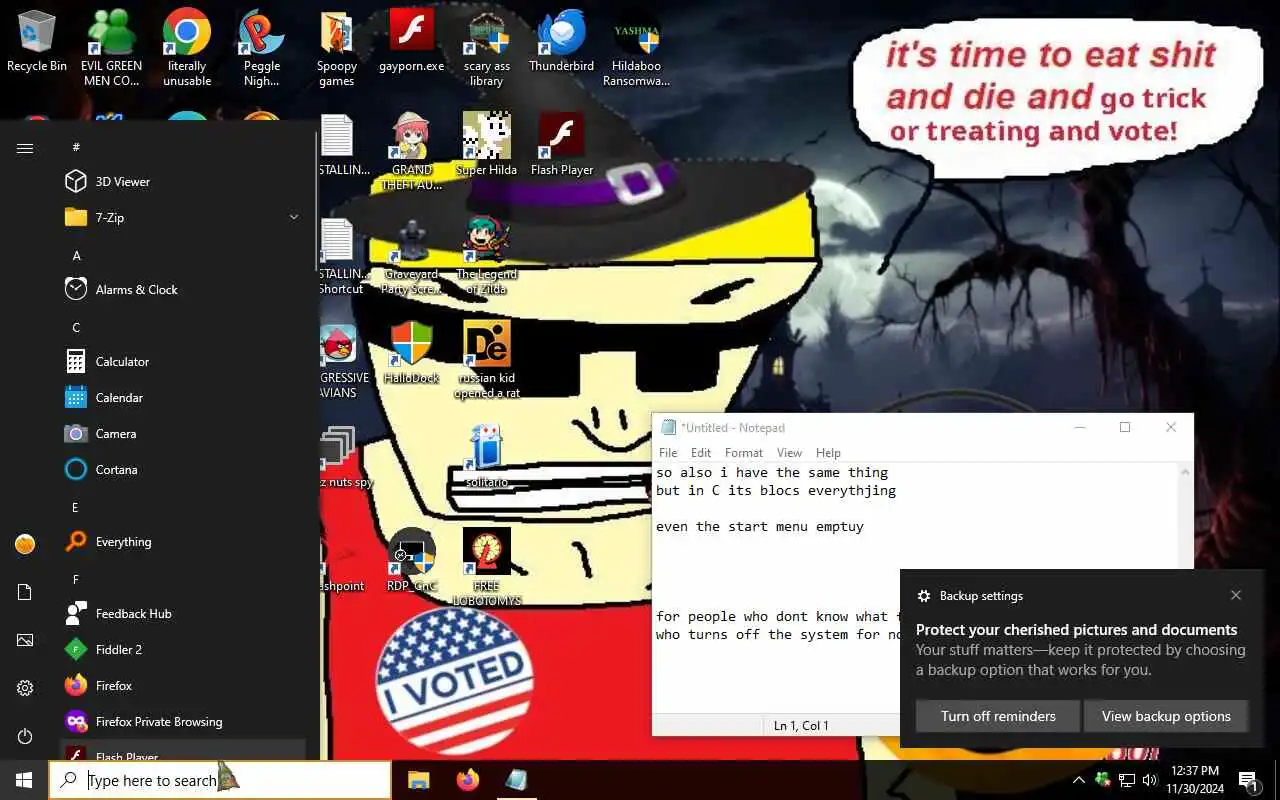The height and width of the screenshot is (800, 1280).
Task: Expand the Start menu hamburger navigation
Action: pos(25,148)
